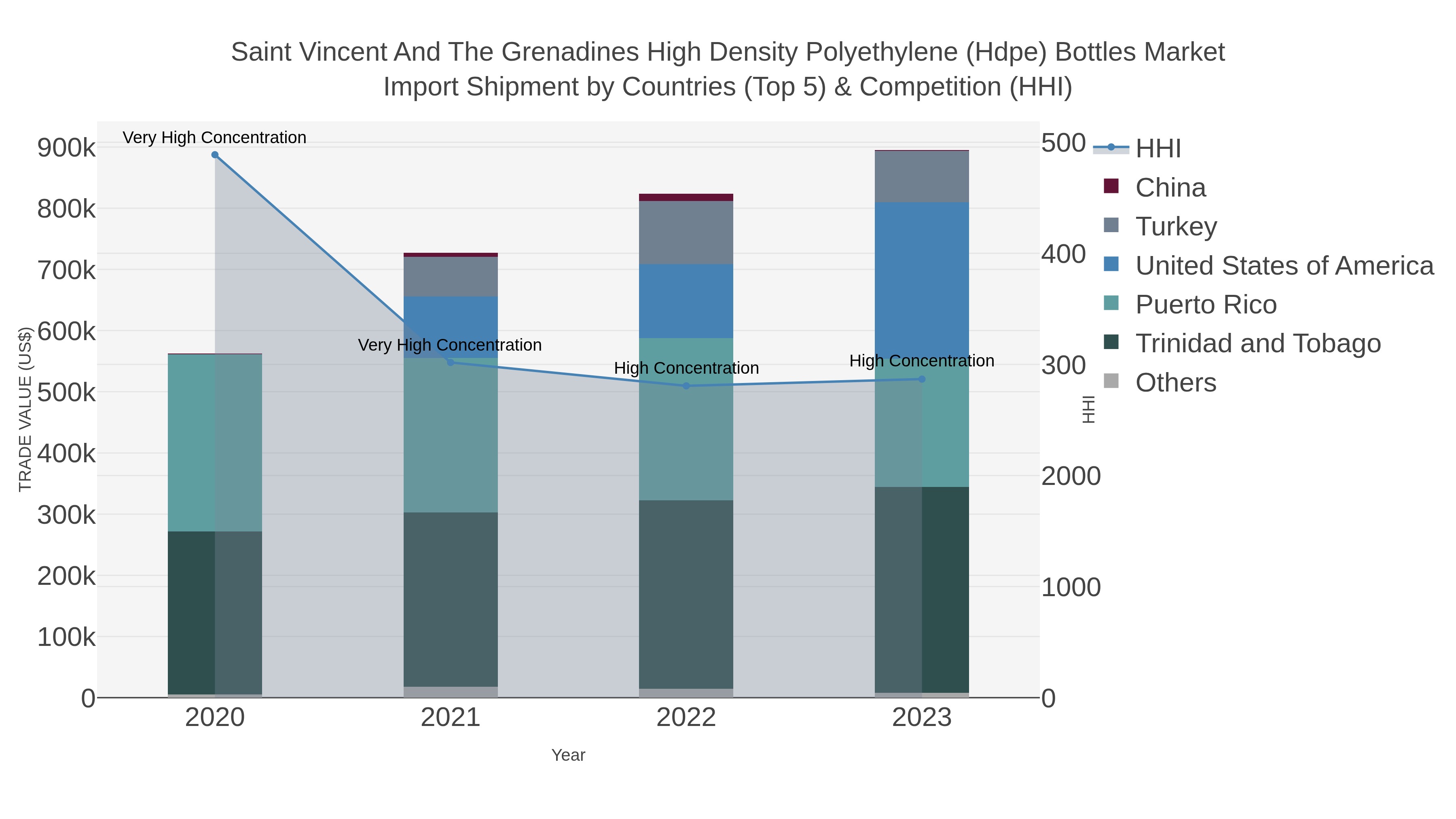
Task: Click the 2022 United States bar segment
Action: click(x=686, y=301)
